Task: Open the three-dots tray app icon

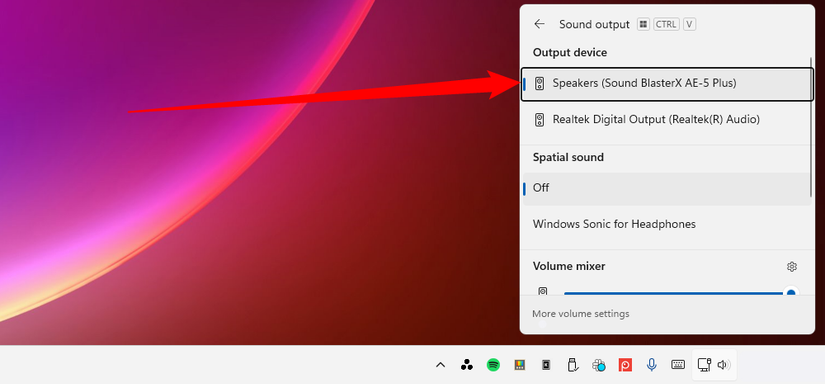Action: [x=467, y=365]
